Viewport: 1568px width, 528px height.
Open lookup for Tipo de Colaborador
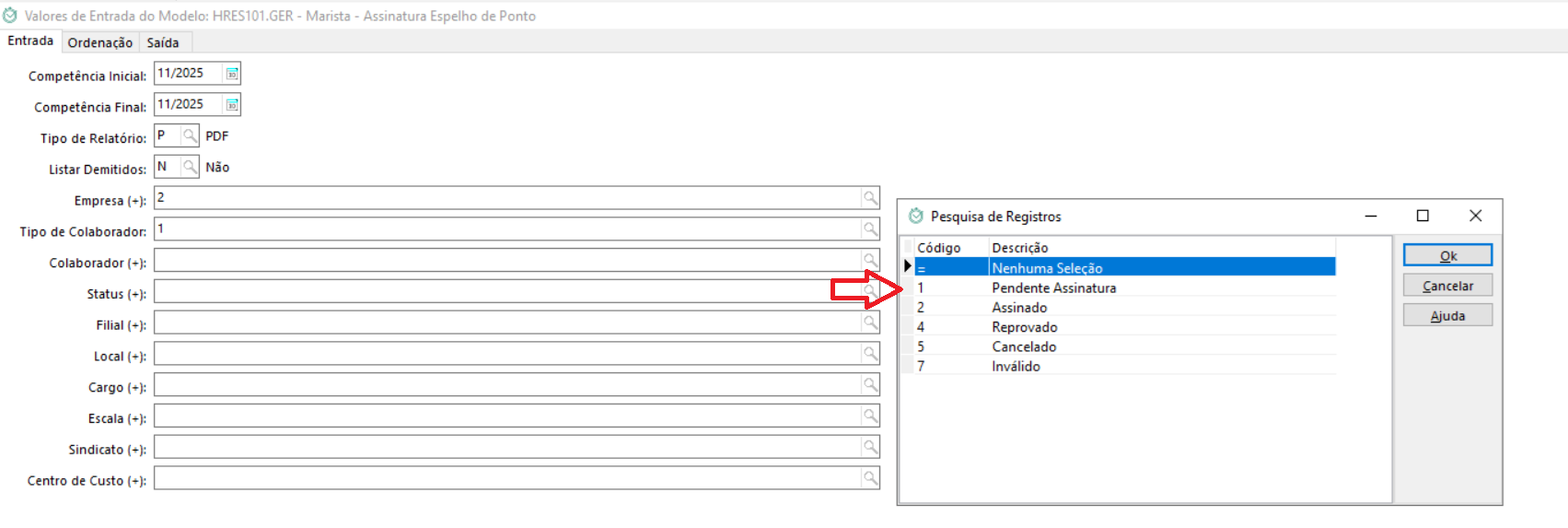(869, 229)
